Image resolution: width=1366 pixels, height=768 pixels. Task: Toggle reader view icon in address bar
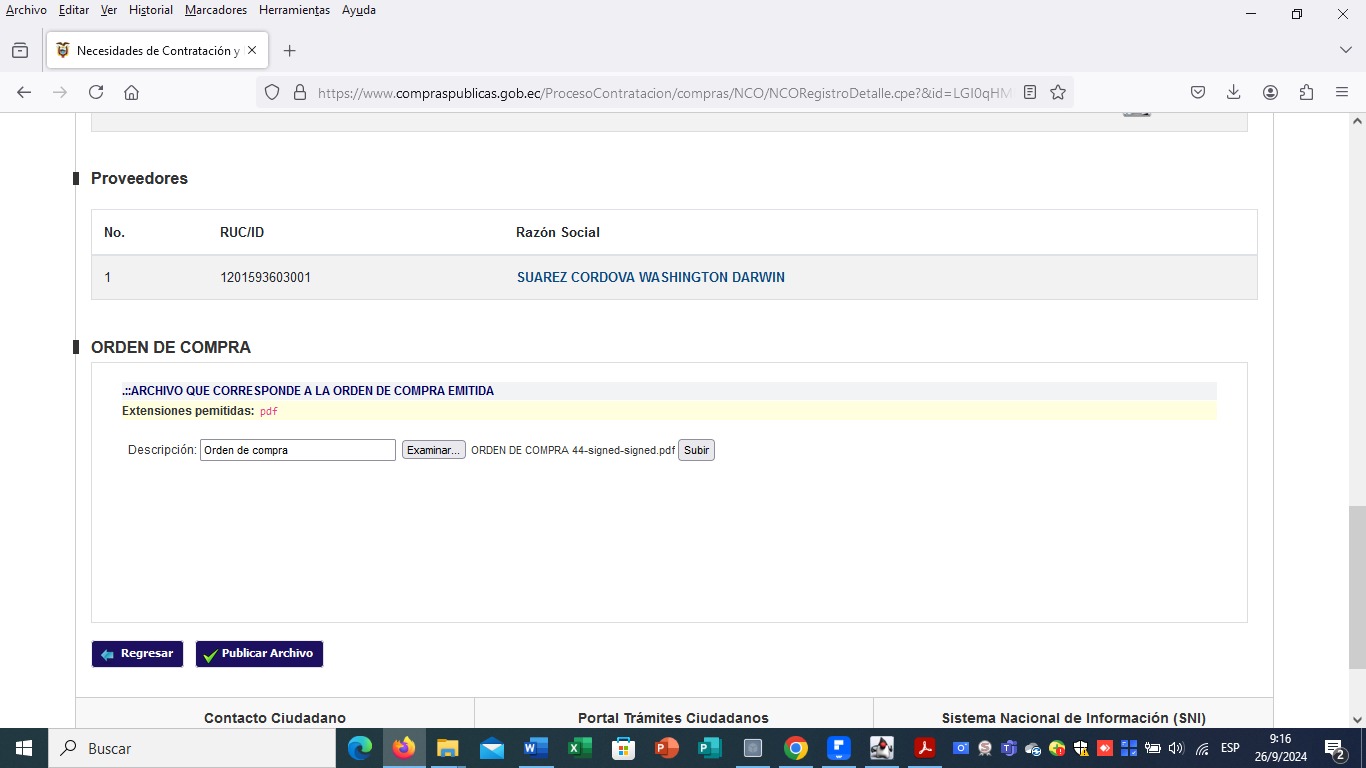point(1030,92)
